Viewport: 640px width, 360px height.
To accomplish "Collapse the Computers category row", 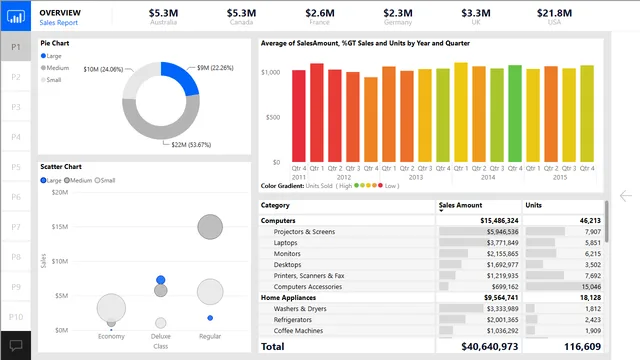I will (x=431, y=220).
